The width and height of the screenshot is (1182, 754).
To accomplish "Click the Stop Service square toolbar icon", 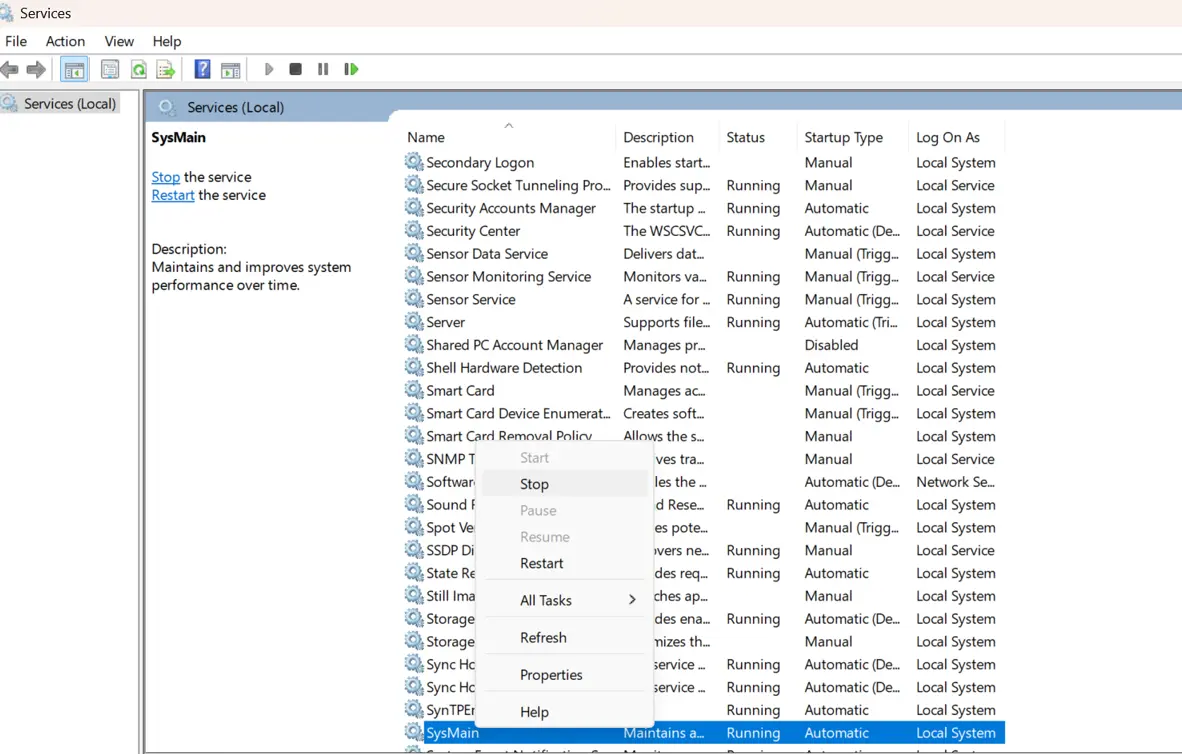I will [295, 69].
